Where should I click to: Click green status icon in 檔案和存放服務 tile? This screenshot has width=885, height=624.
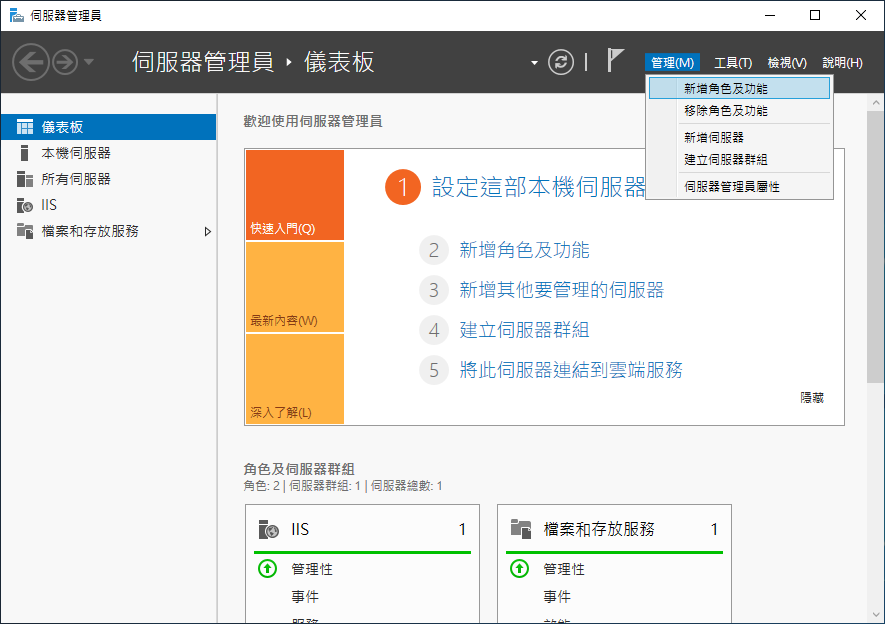(519, 568)
